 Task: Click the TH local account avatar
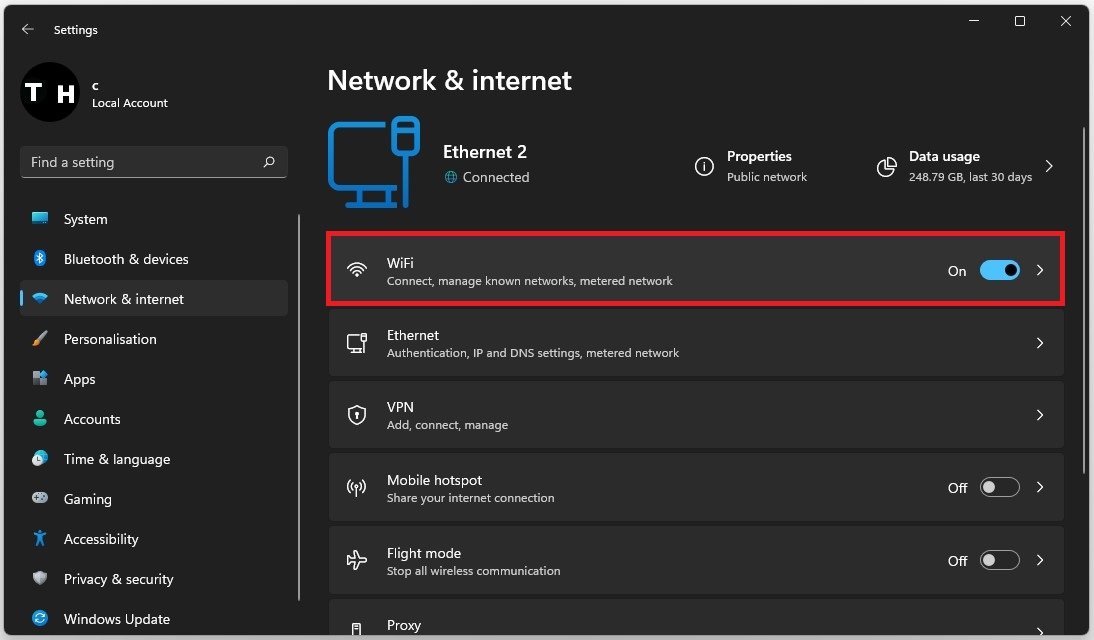tap(50, 93)
